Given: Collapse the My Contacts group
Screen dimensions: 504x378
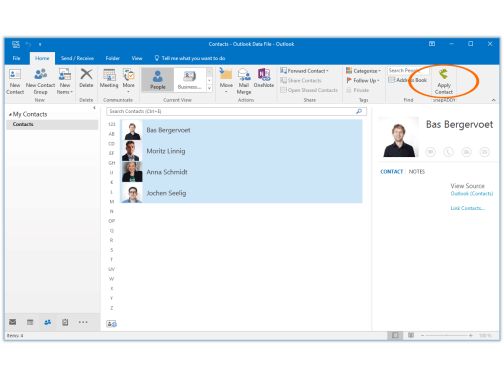Looking at the screenshot, I should coord(10,115).
